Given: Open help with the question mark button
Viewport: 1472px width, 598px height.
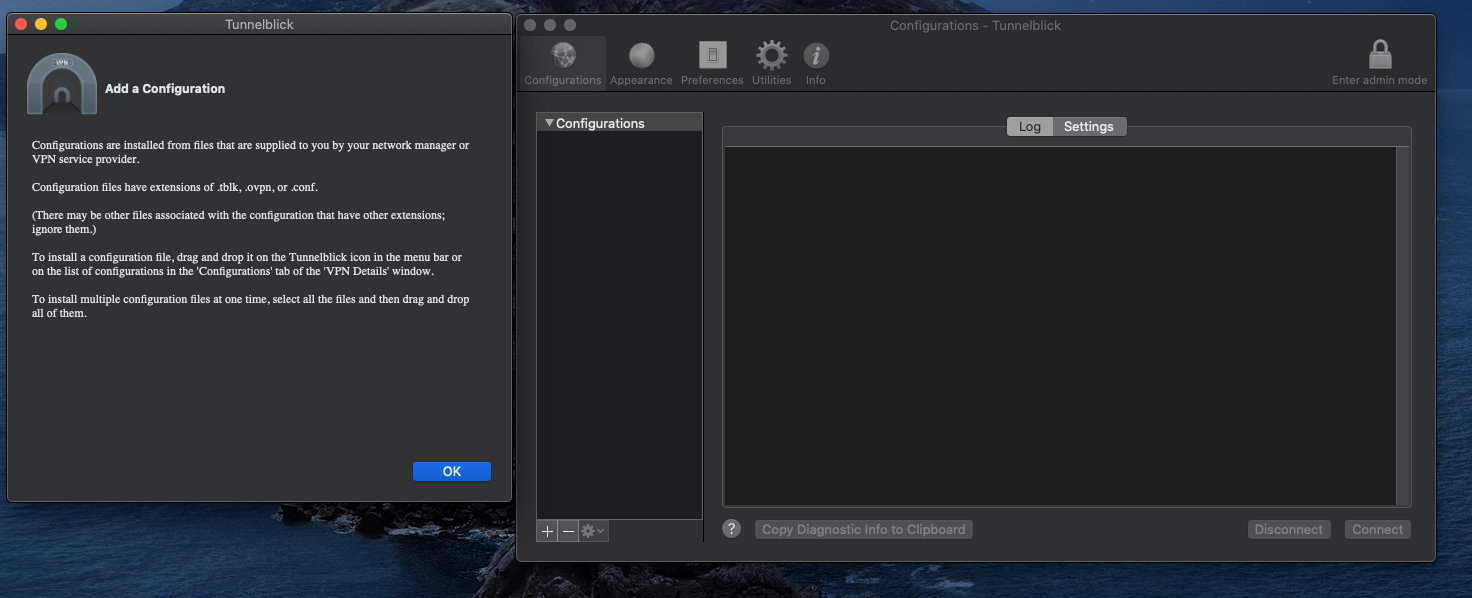Looking at the screenshot, I should click(732, 529).
